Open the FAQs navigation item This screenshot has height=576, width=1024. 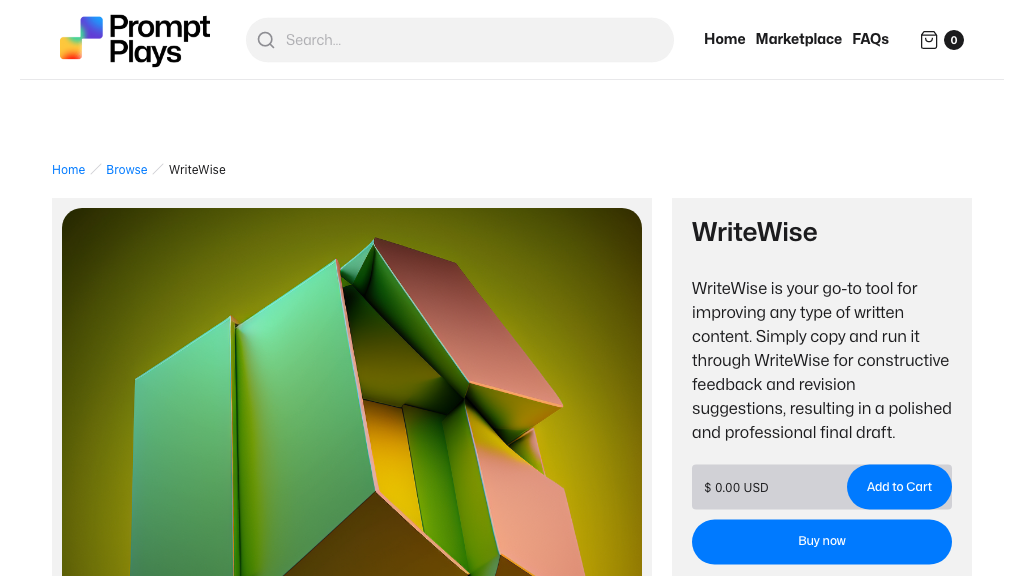click(870, 39)
